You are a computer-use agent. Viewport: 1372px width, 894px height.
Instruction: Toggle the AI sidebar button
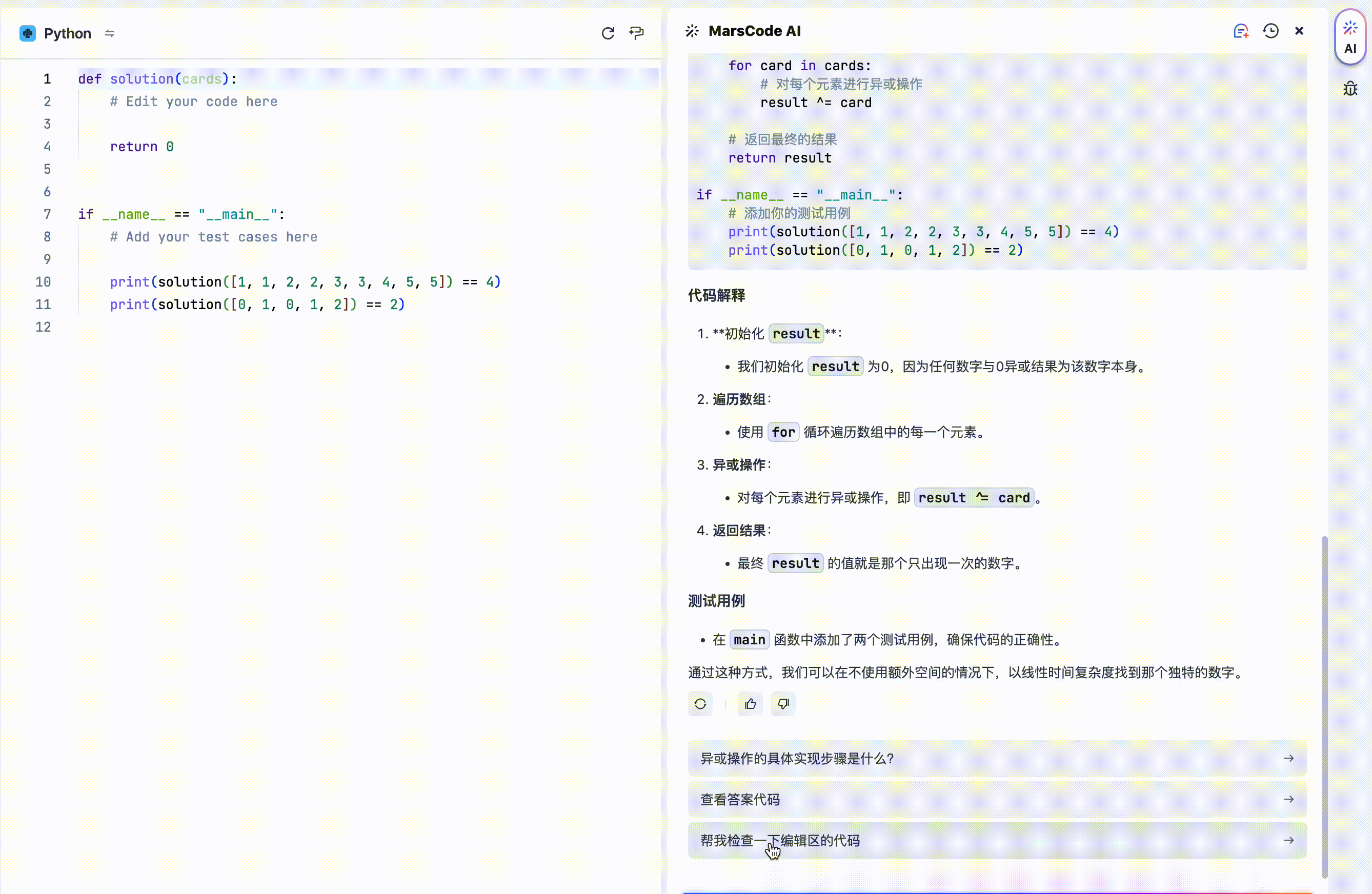coord(1350,38)
